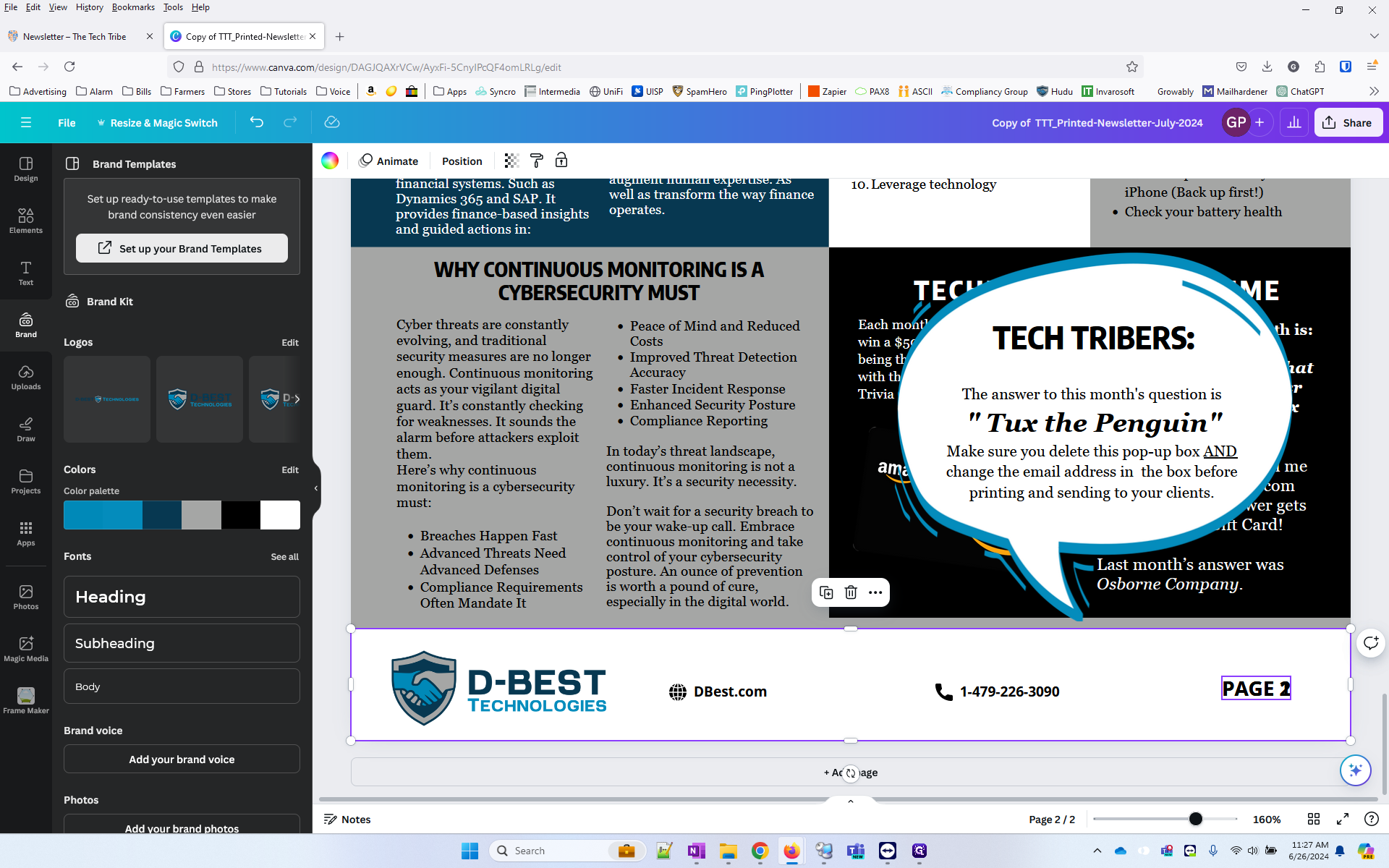
Task: Click the Share button
Action: click(1348, 122)
